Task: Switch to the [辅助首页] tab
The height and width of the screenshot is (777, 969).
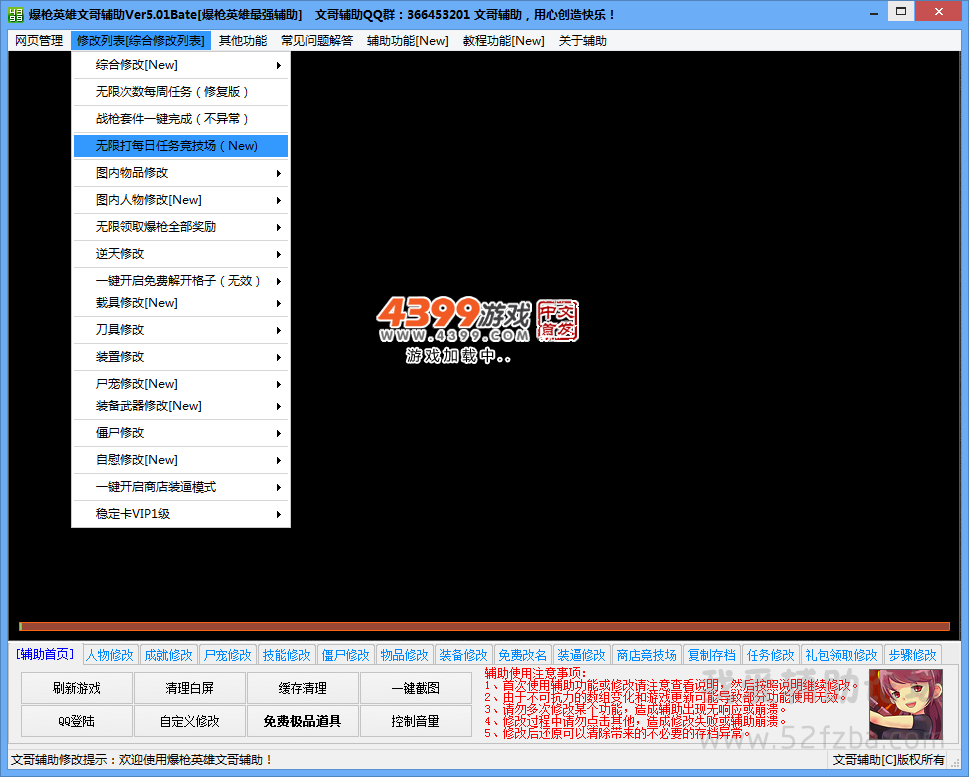Action: pos(45,654)
